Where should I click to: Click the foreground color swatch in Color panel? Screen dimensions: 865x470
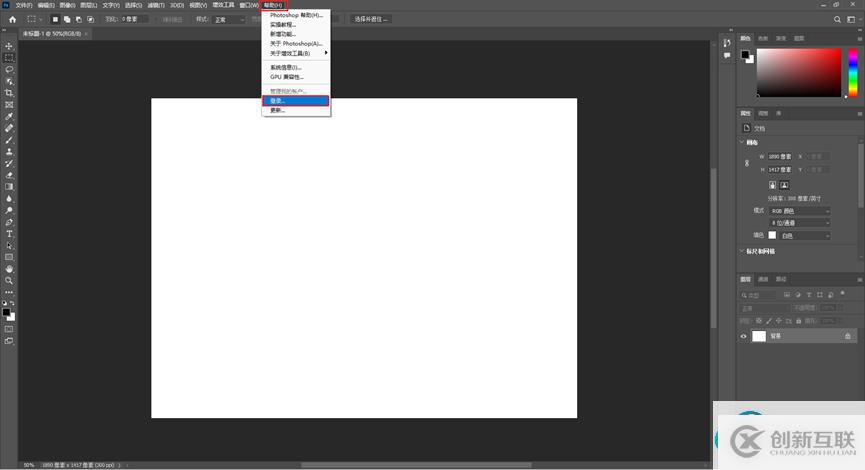745,55
